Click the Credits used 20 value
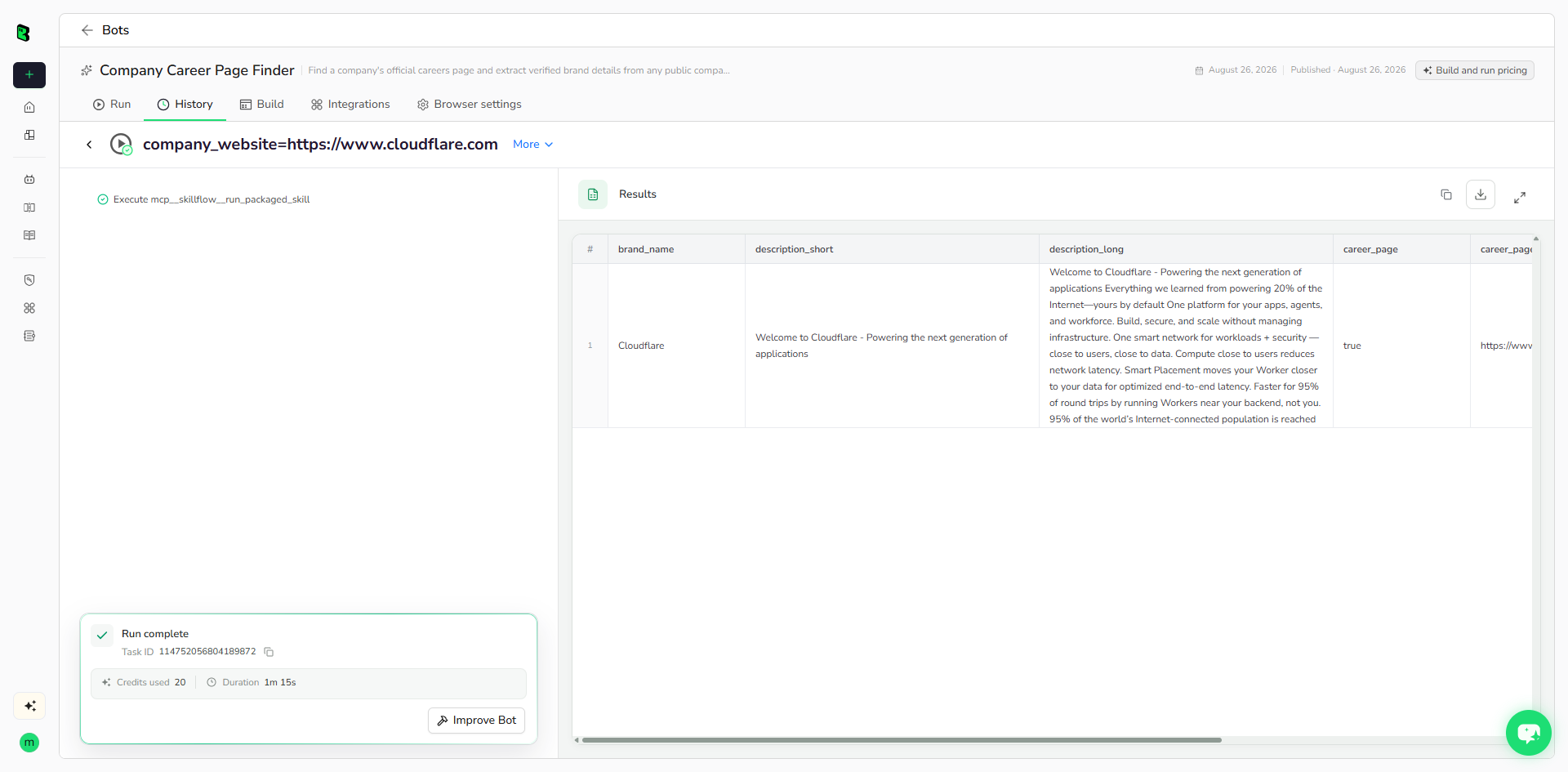Viewport: 1568px width, 772px height. point(180,683)
